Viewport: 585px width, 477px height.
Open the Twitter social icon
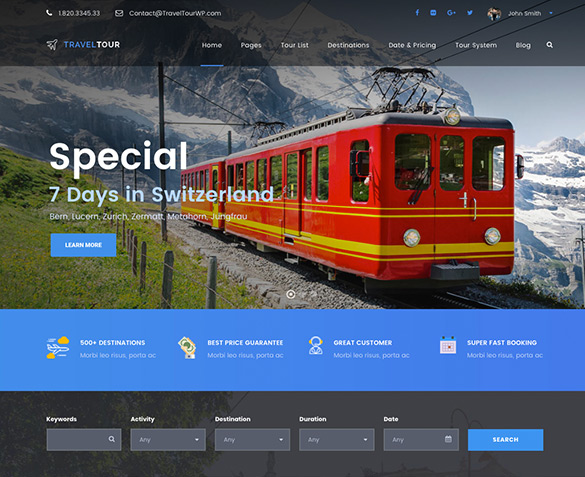[x=470, y=13]
